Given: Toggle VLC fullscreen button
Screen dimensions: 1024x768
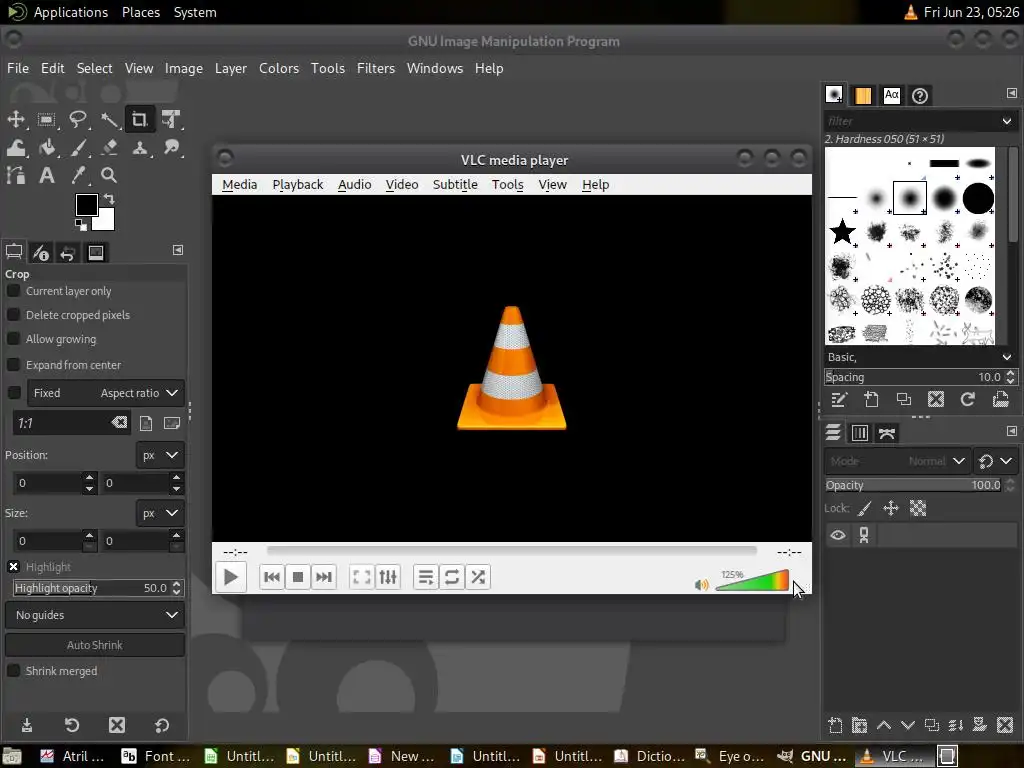Looking at the screenshot, I should tap(361, 577).
